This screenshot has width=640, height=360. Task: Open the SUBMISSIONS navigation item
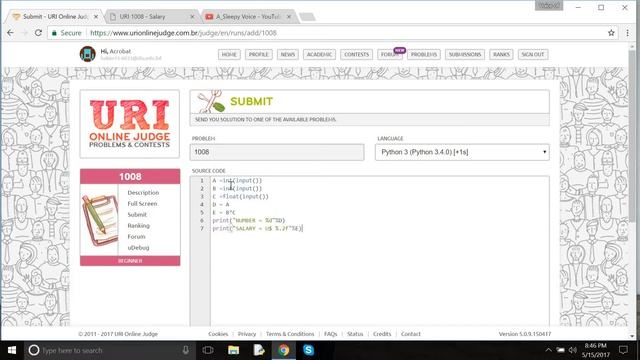[x=465, y=54]
